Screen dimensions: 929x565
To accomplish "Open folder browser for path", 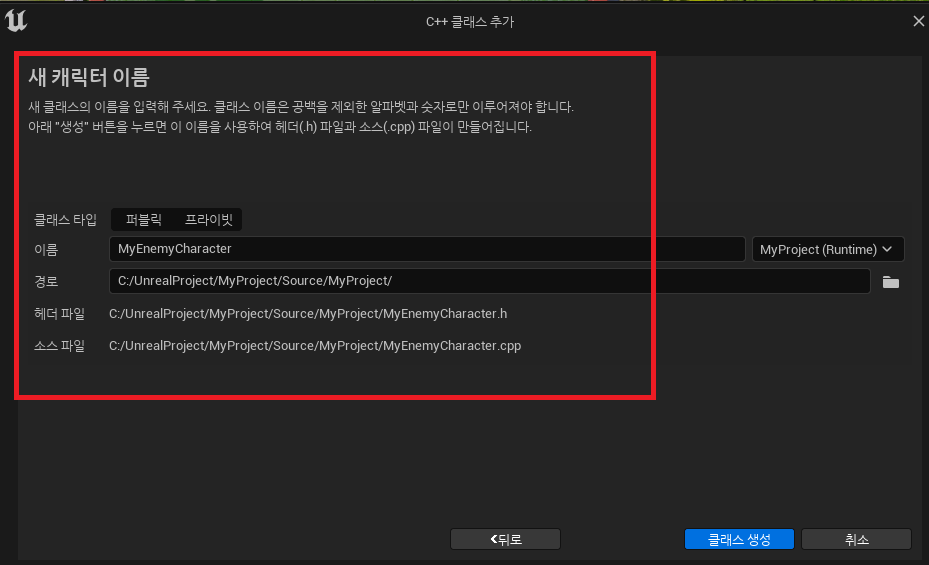I will pos(890,282).
